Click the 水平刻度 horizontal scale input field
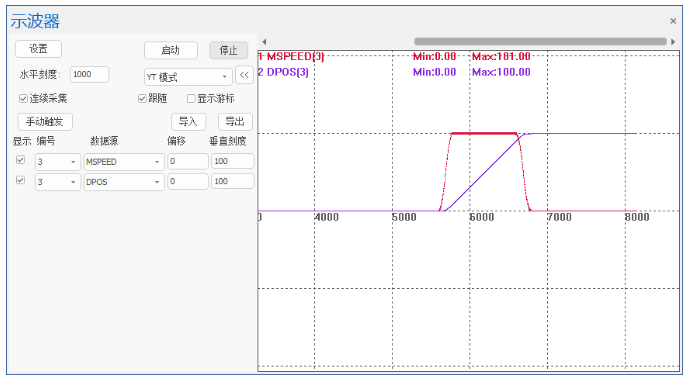Image resolution: width=691 pixels, height=384 pixels. 89,75
